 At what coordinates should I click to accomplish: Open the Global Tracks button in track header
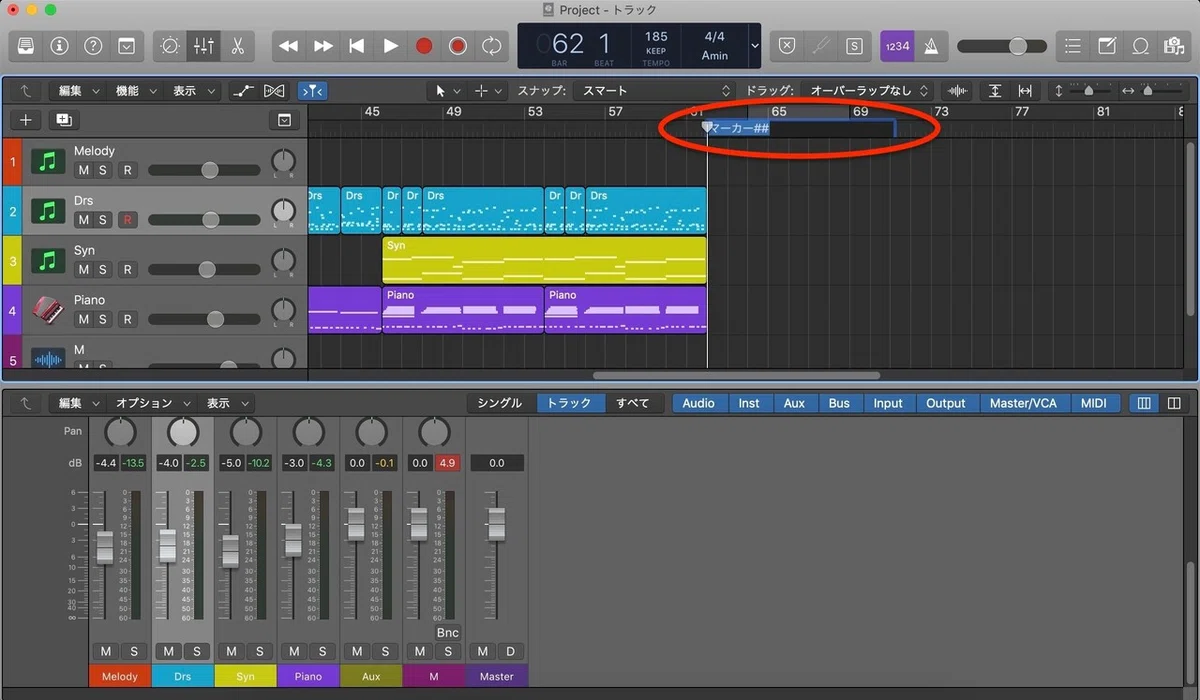(285, 120)
